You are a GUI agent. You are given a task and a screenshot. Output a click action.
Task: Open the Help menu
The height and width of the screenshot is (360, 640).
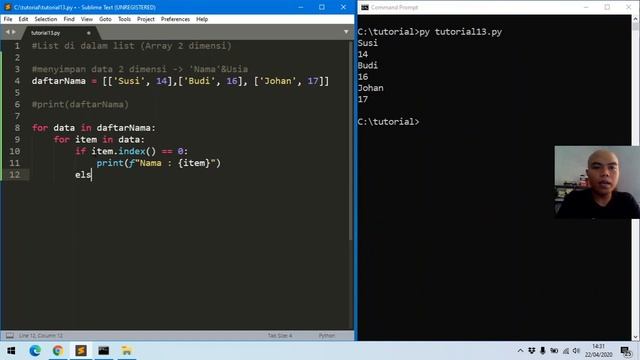pyautogui.click(x=202, y=19)
